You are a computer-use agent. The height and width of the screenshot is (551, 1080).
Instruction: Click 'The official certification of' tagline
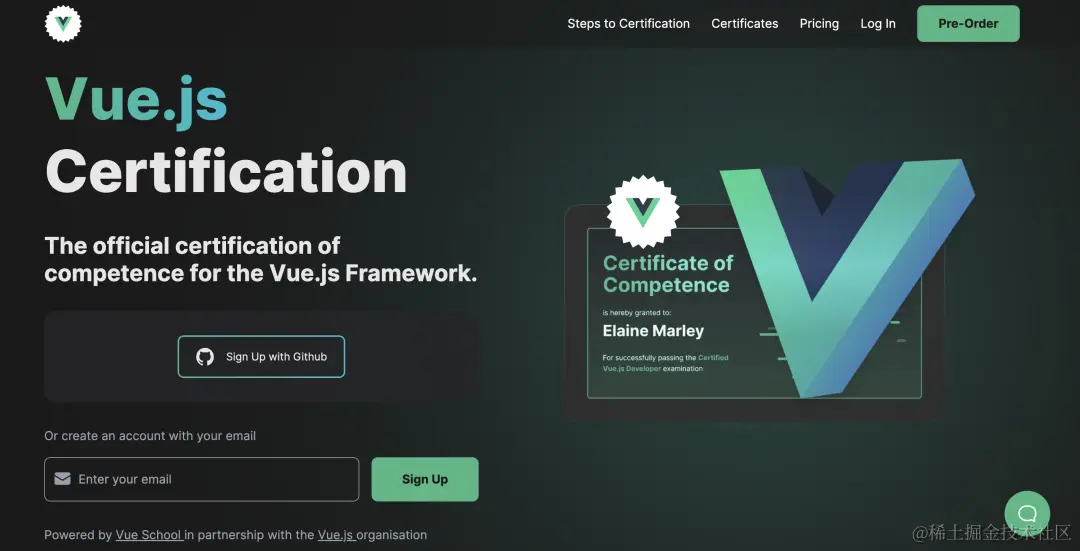pyautogui.click(x=192, y=245)
